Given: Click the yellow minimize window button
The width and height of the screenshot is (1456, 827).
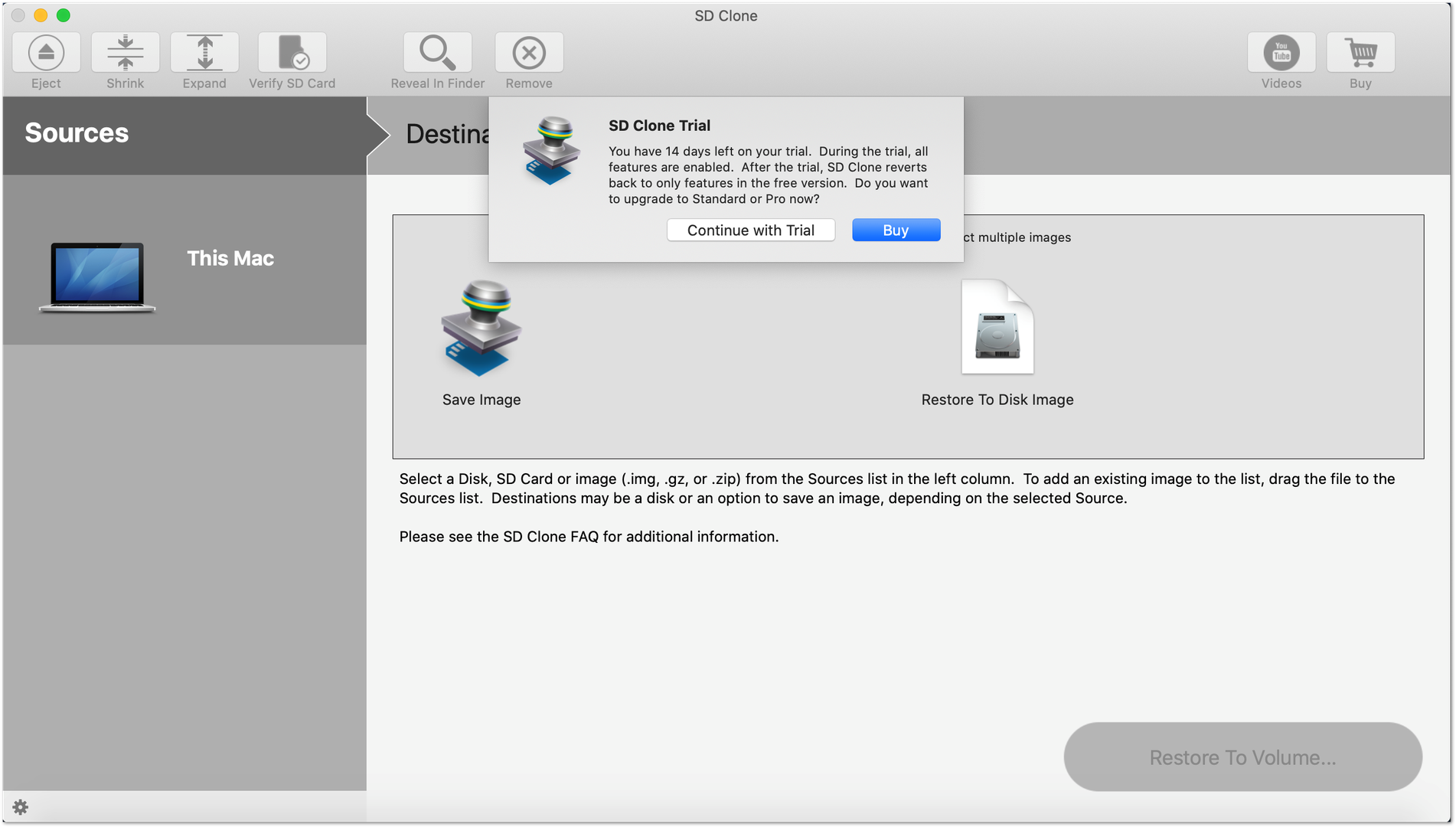Looking at the screenshot, I should (41, 15).
